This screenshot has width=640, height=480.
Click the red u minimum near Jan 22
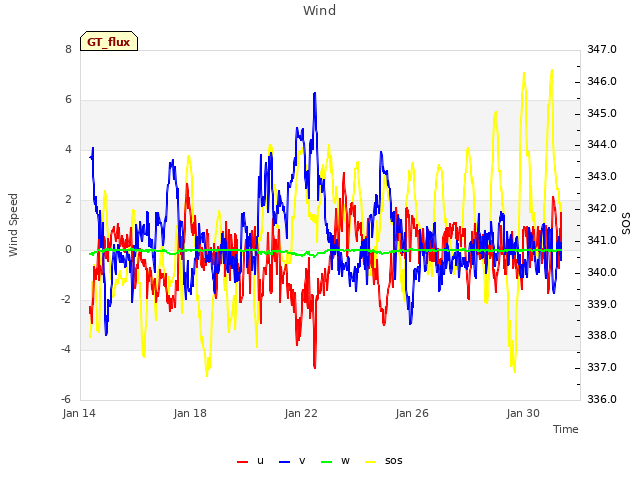point(315,367)
